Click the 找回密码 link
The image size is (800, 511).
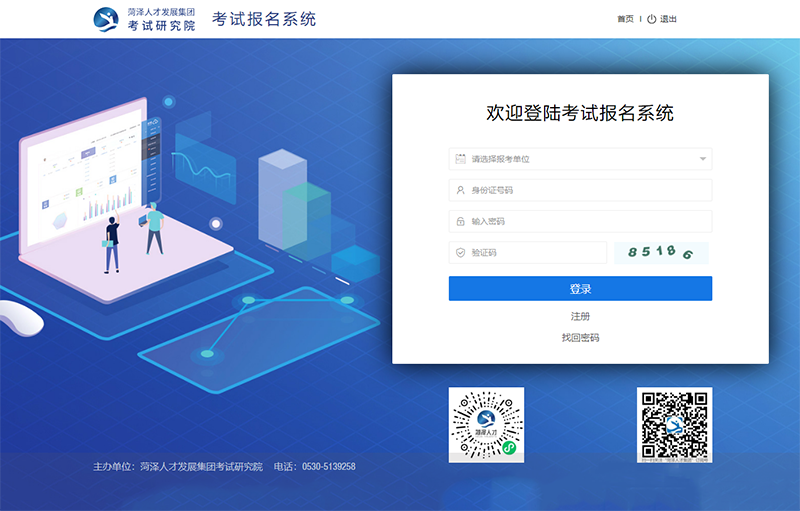pos(580,338)
